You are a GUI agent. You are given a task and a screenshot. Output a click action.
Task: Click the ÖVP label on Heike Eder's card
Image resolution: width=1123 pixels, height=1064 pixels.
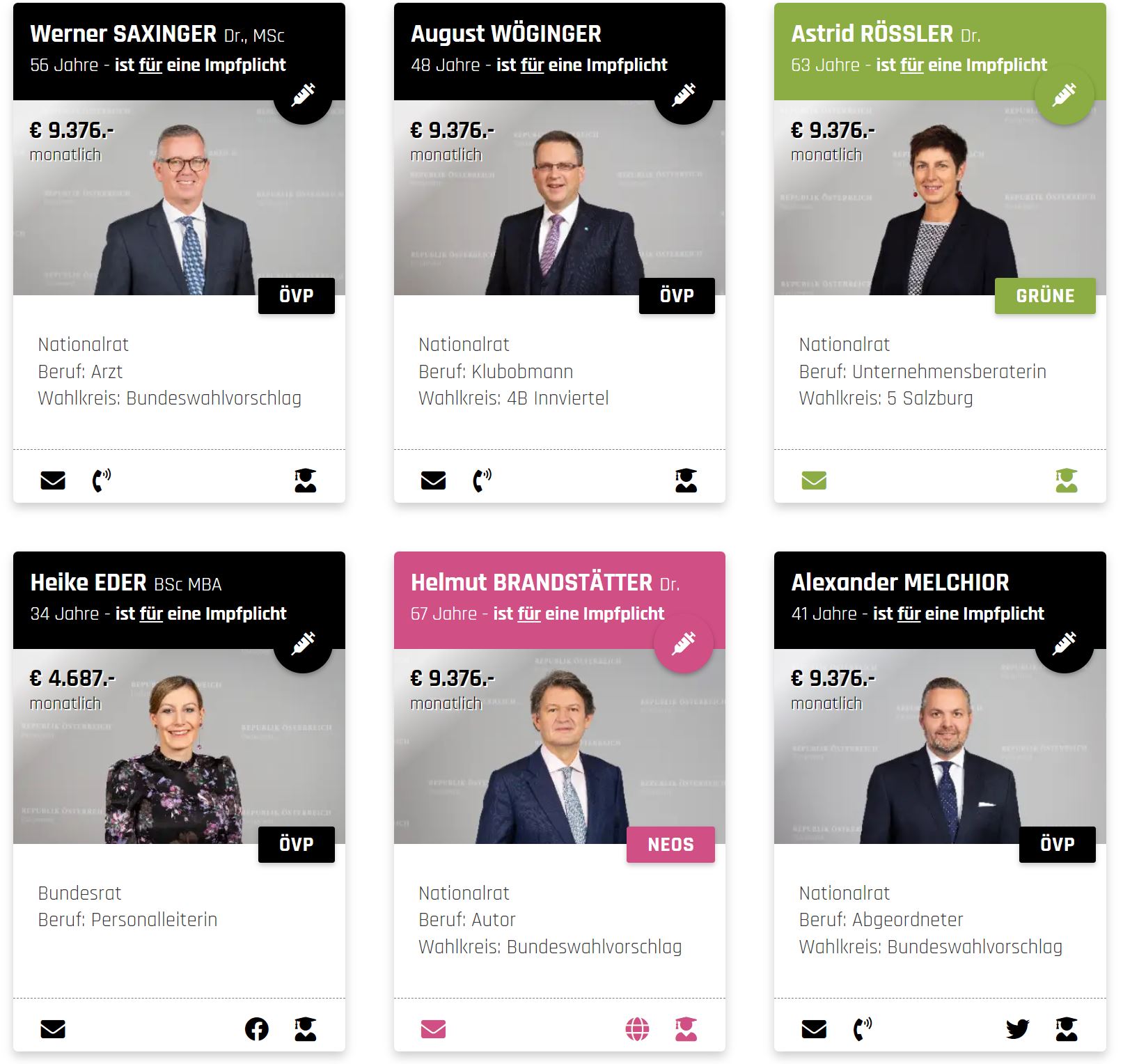pos(297,845)
